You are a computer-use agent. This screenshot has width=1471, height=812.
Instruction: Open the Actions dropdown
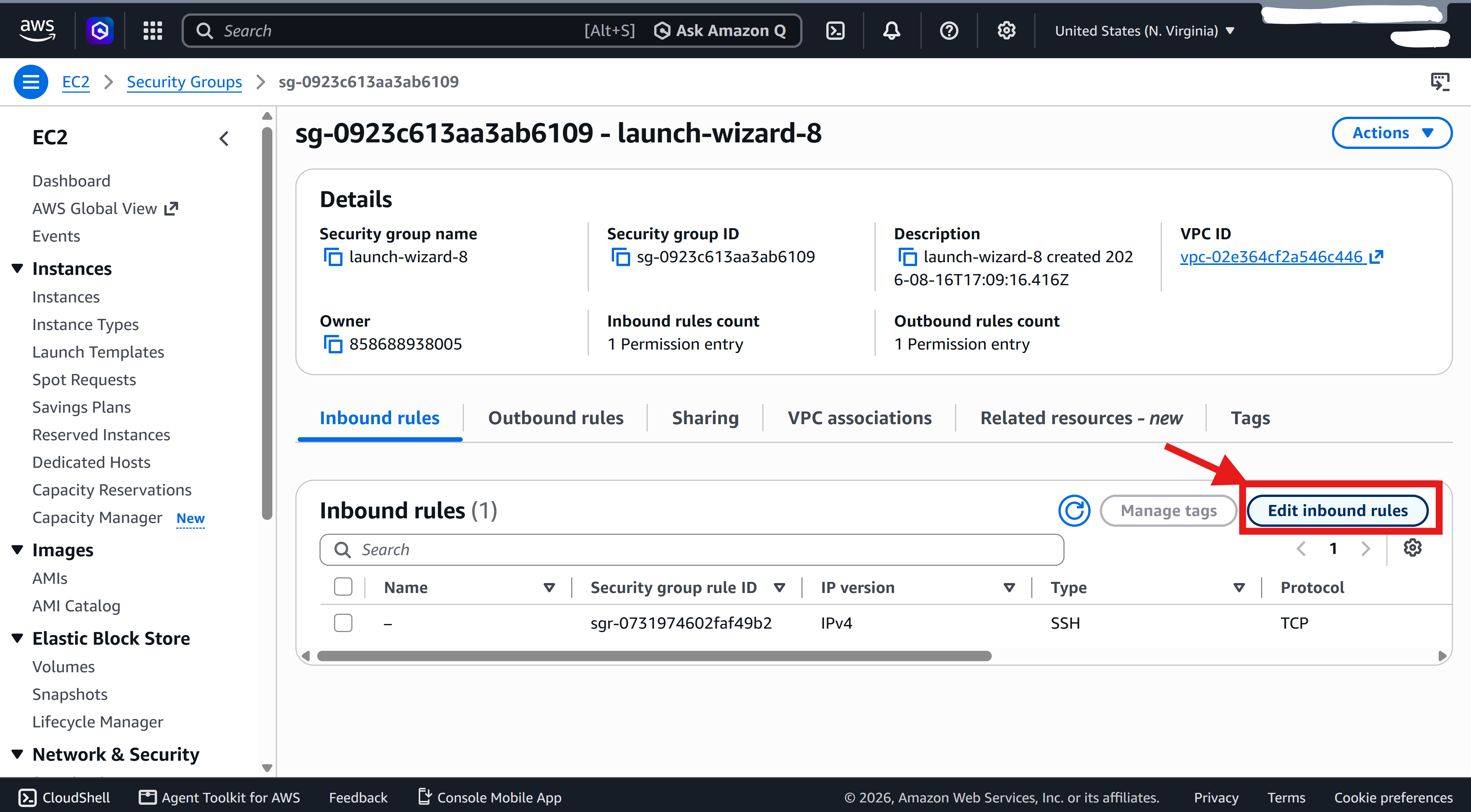point(1392,133)
